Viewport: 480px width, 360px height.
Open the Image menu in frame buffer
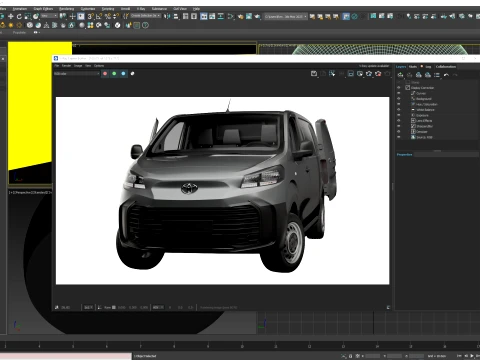(78, 66)
